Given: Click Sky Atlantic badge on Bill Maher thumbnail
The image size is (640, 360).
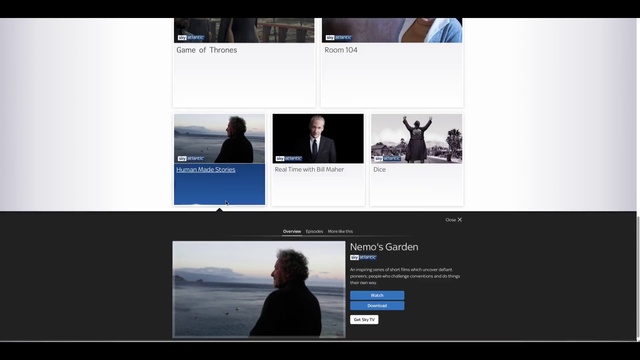Looking at the screenshot, I should (x=289, y=158).
